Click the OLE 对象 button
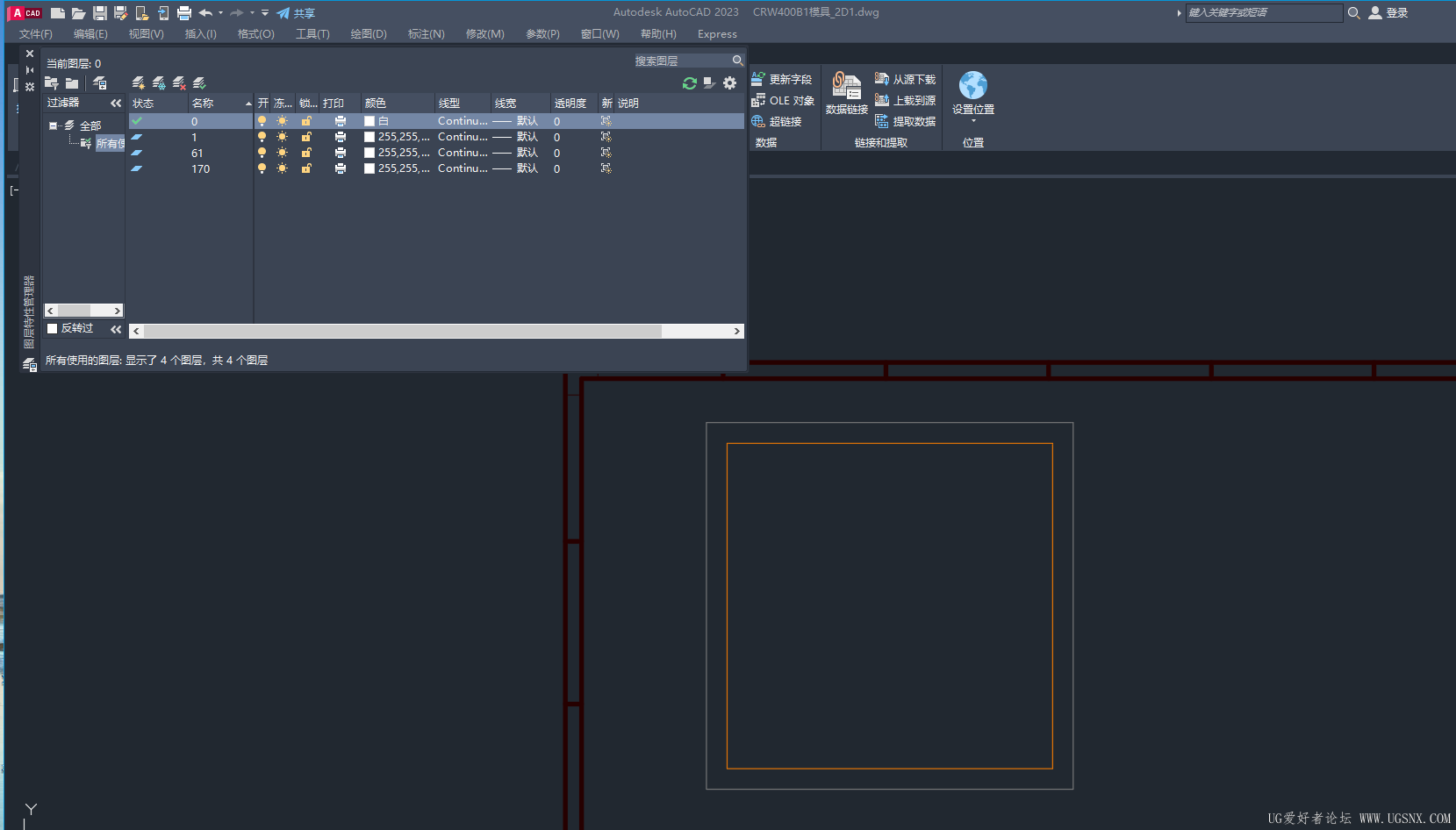1456x830 pixels. point(783,100)
